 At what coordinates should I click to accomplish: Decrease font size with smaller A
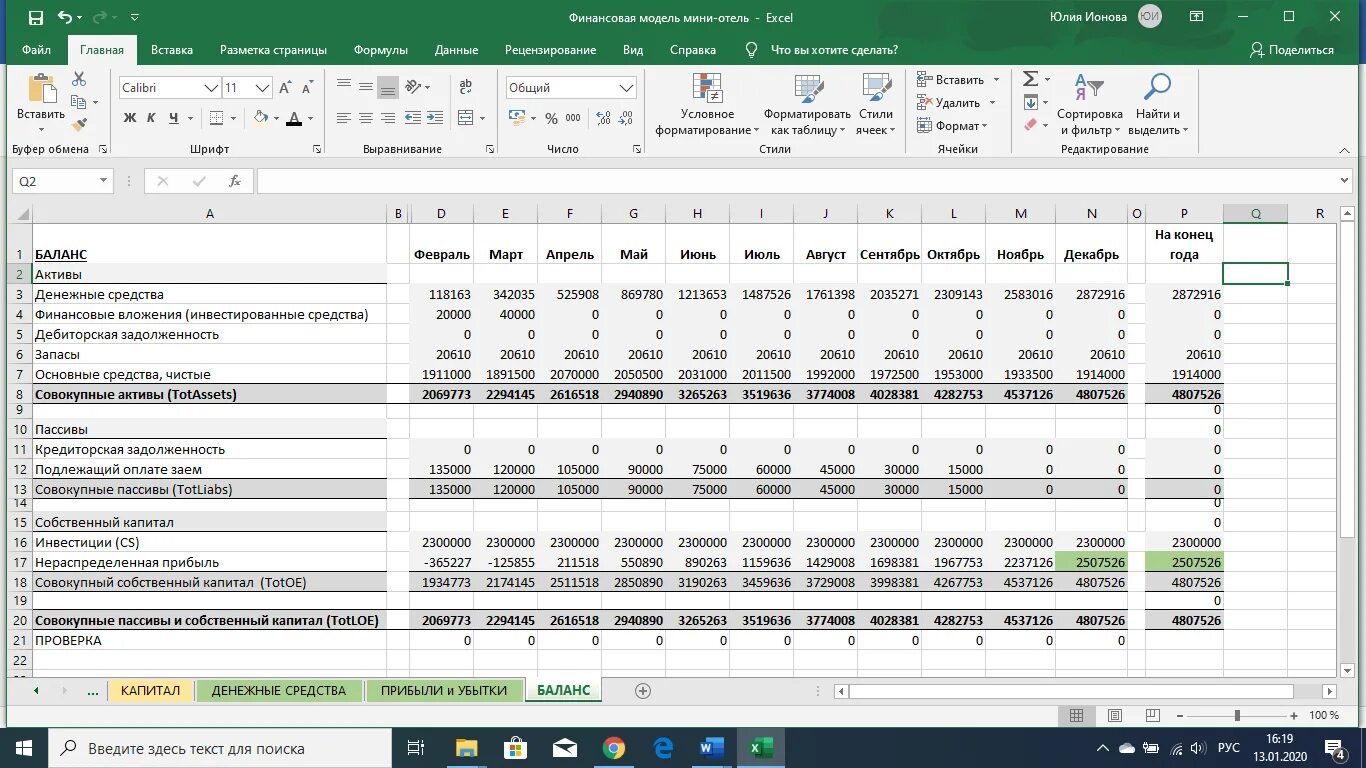click(307, 88)
